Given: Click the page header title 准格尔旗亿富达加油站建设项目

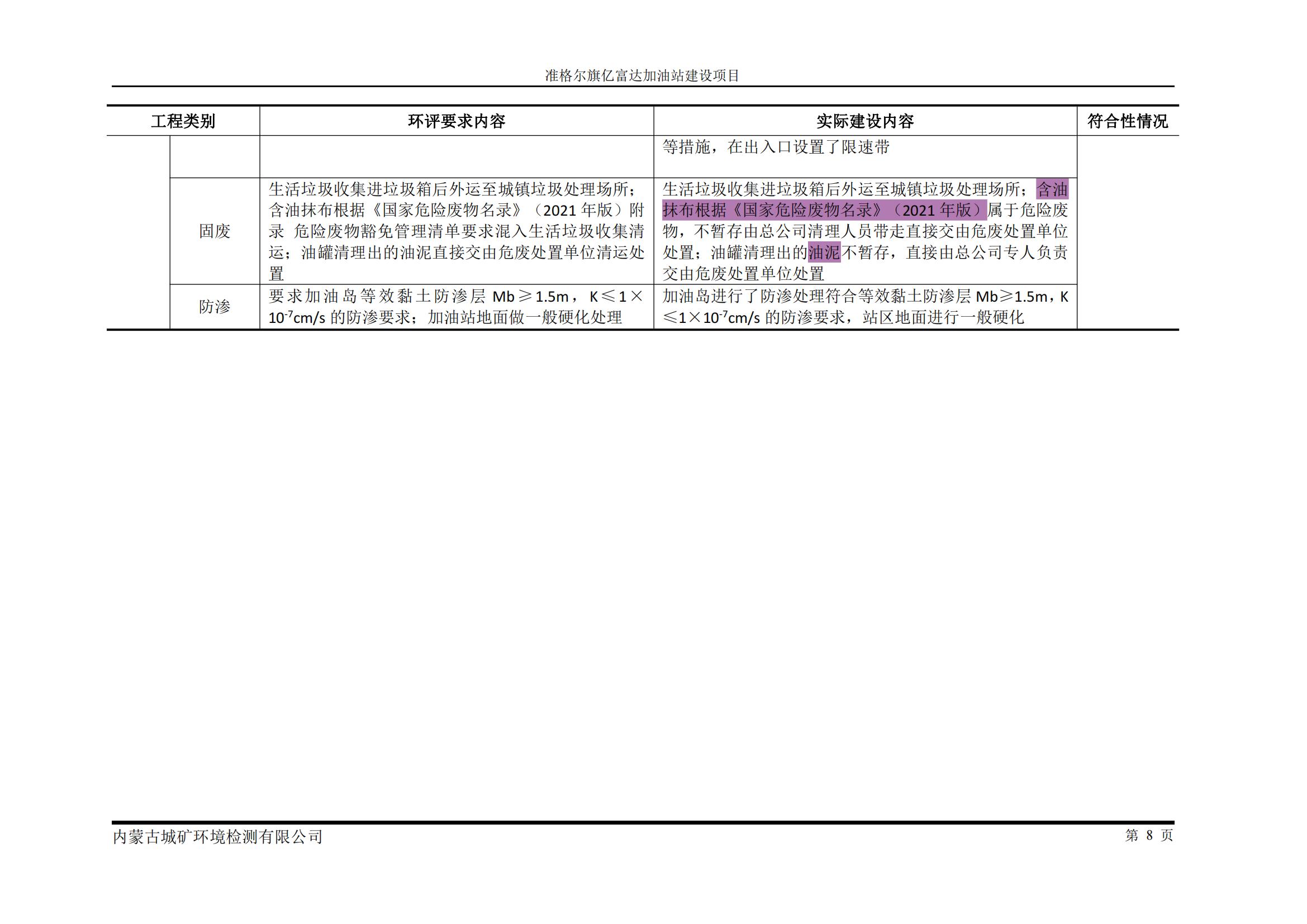Looking at the screenshot, I should (x=642, y=75).
